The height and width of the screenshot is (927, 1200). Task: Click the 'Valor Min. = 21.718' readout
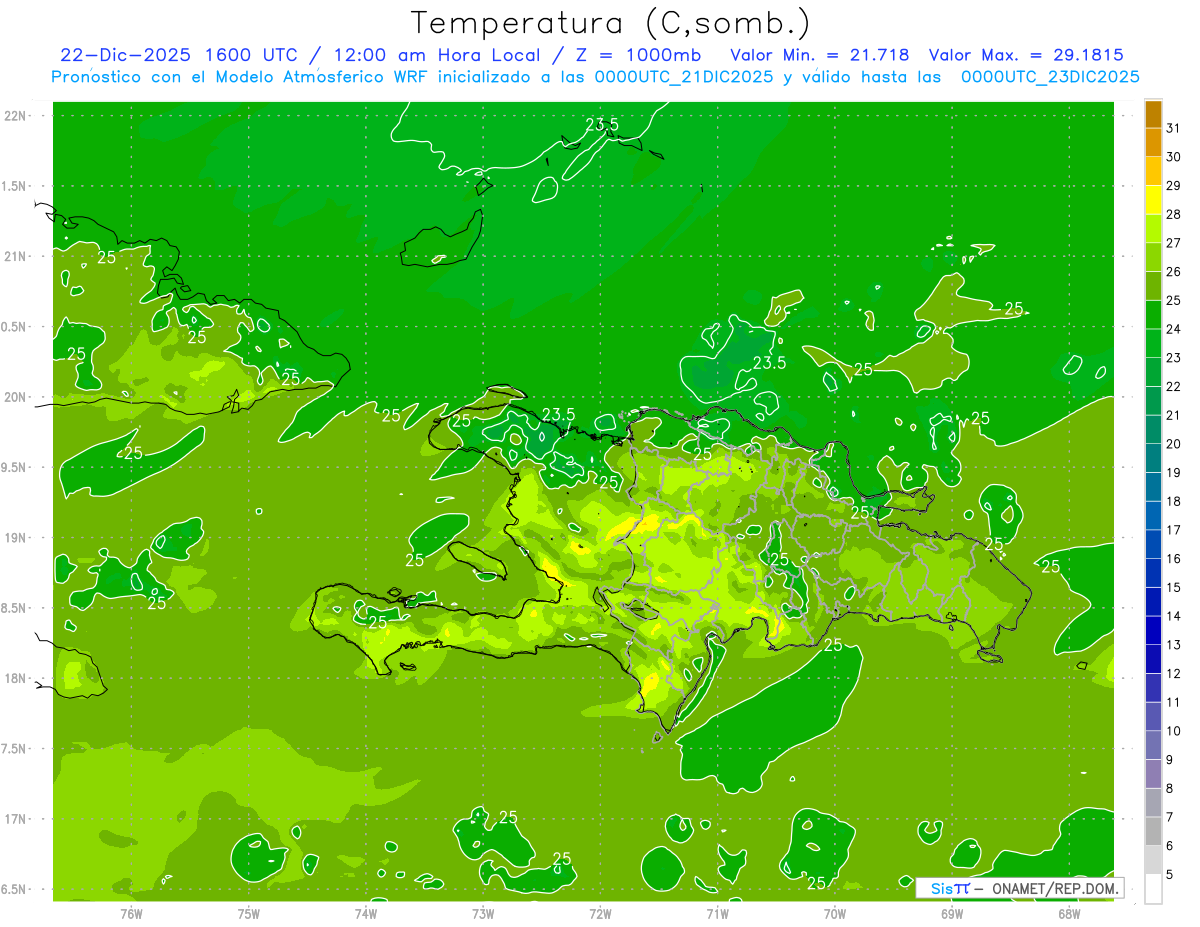tap(820, 55)
